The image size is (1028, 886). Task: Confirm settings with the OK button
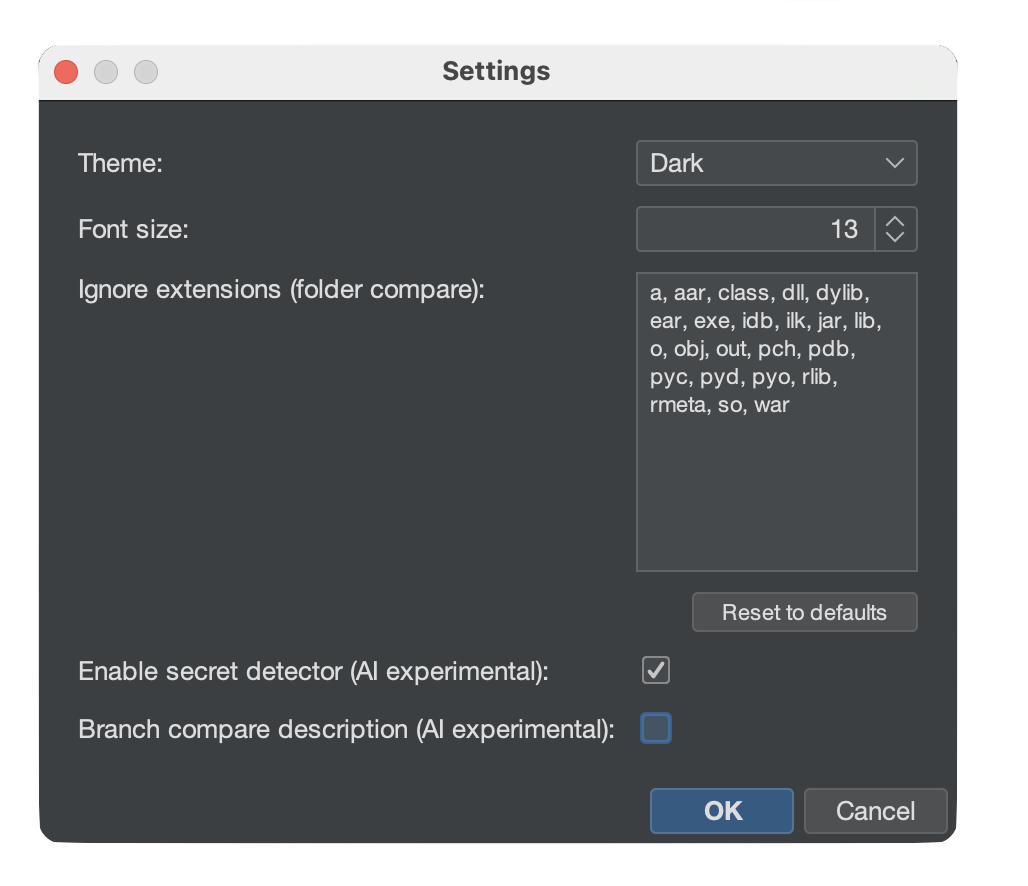pyautogui.click(x=721, y=811)
